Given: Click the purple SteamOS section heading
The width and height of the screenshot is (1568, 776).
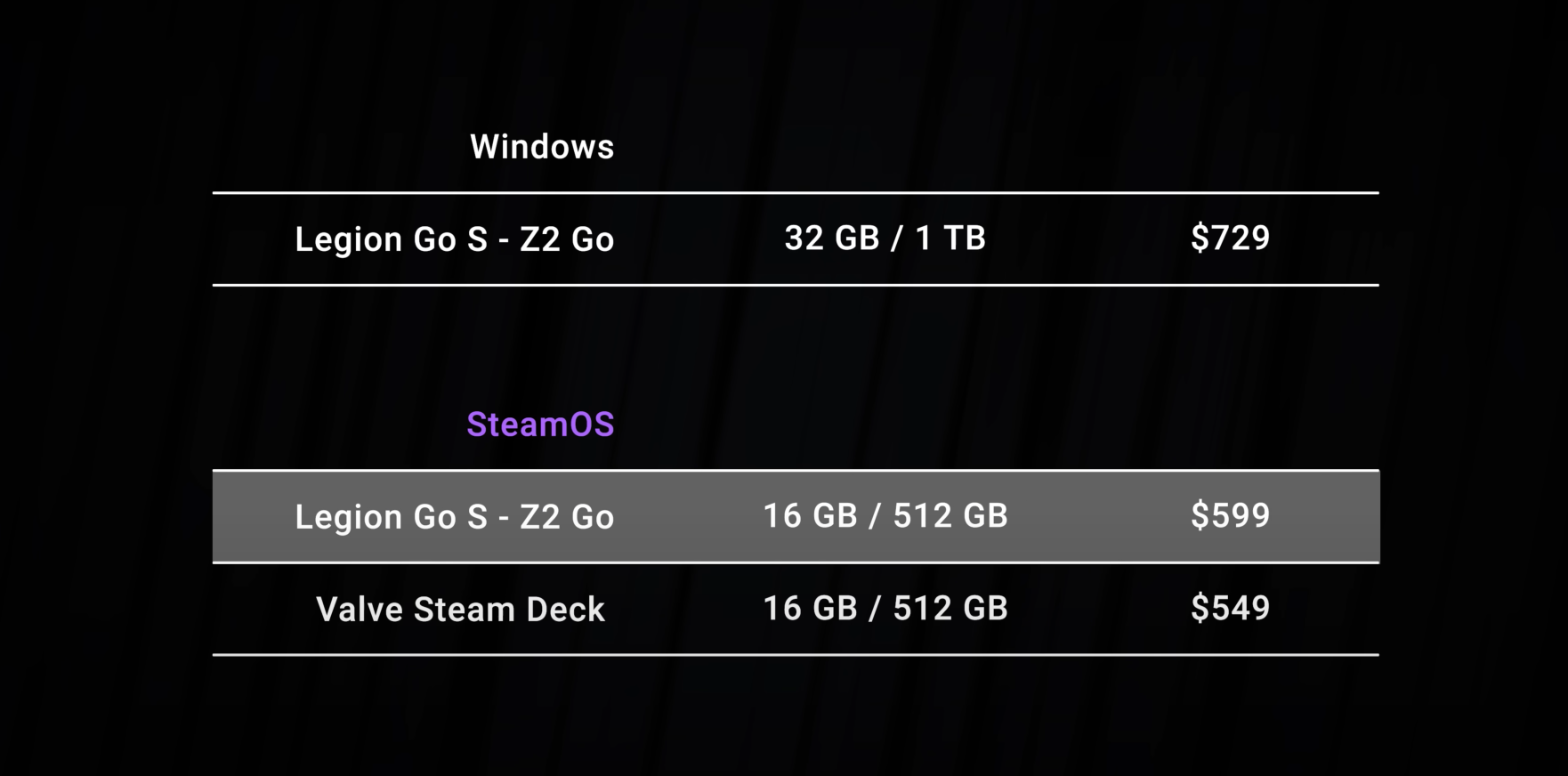Looking at the screenshot, I should (x=540, y=424).
